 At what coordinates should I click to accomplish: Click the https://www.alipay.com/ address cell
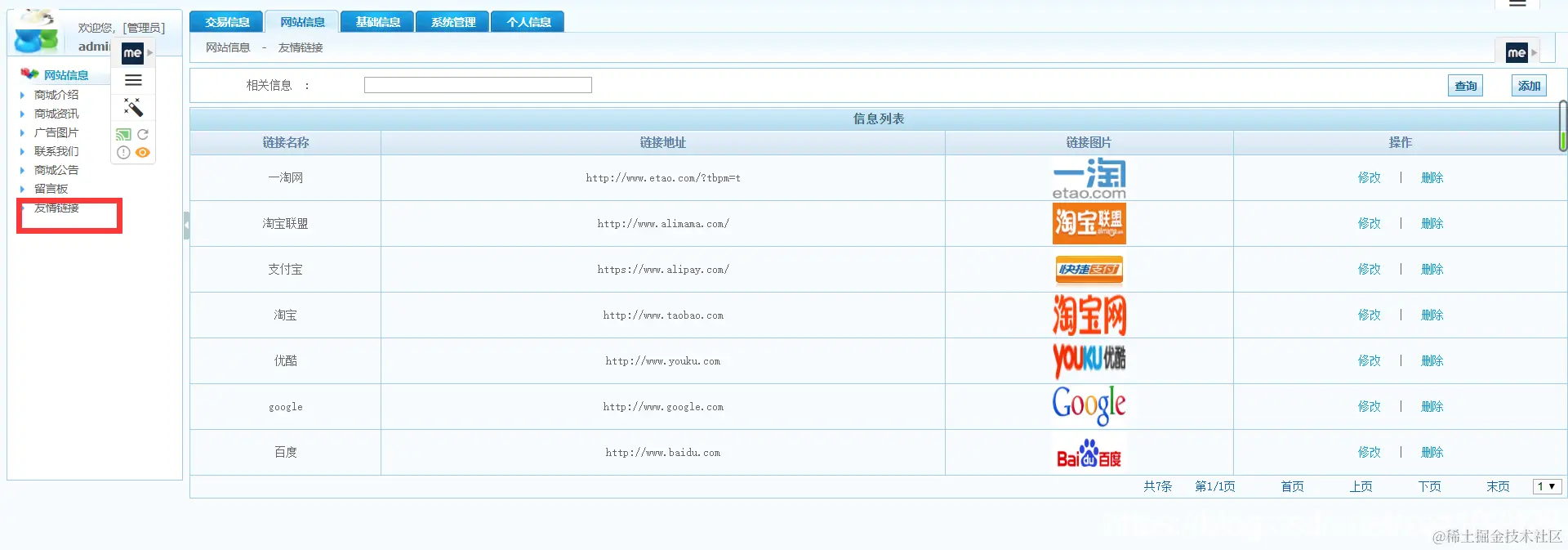coord(662,269)
